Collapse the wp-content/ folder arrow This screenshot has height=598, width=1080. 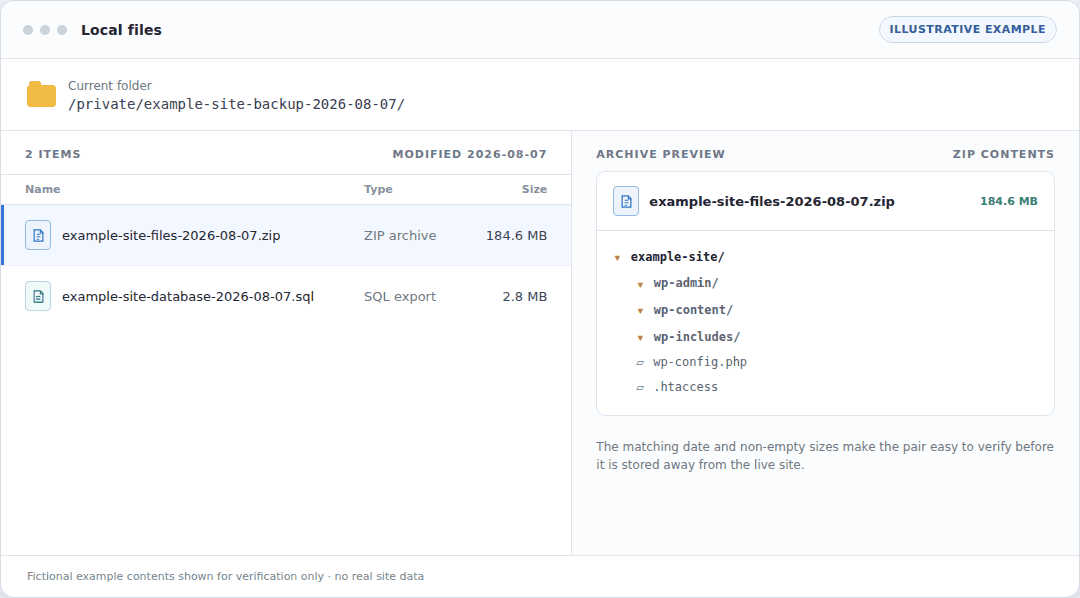pyautogui.click(x=640, y=311)
